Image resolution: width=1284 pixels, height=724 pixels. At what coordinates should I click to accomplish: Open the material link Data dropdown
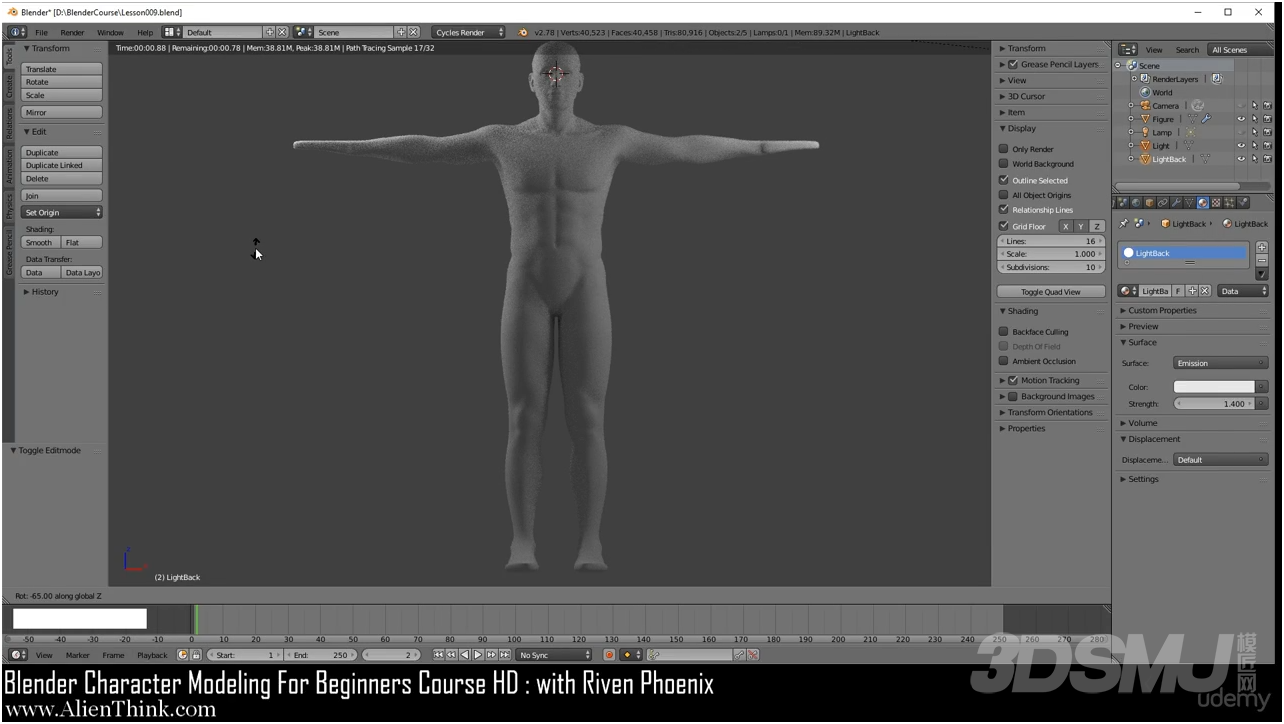pos(1243,291)
